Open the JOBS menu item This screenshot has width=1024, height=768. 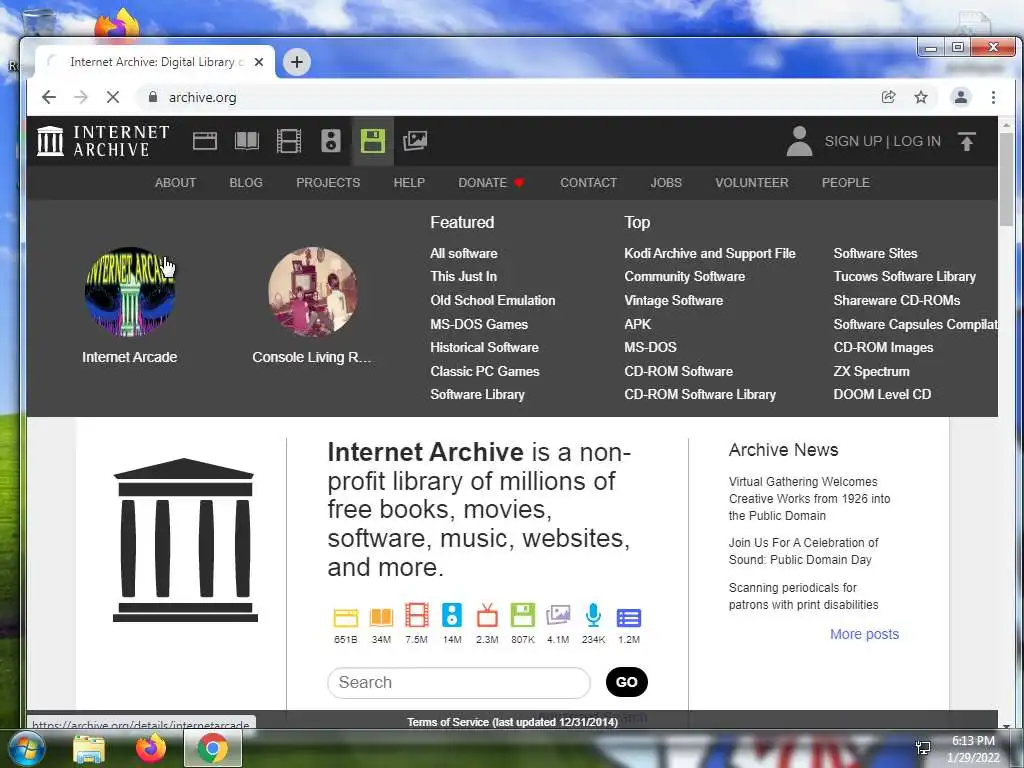point(666,183)
